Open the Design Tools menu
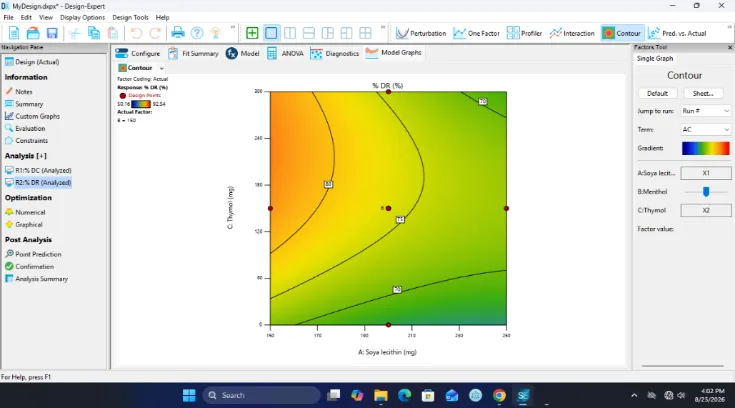 (x=130, y=17)
